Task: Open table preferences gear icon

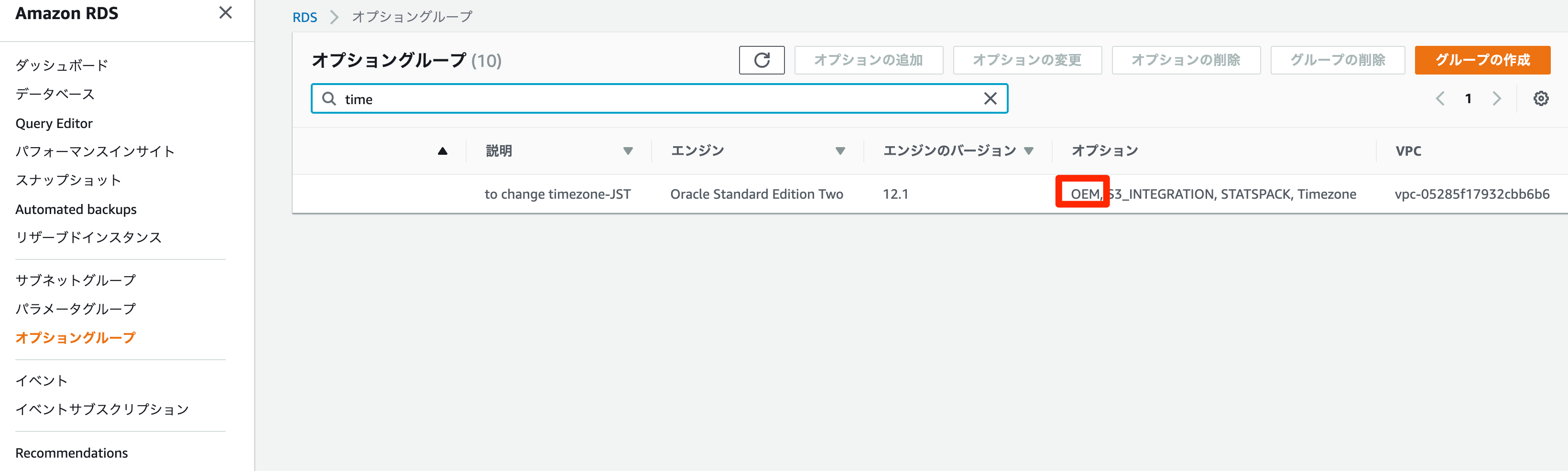Action: click(1540, 98)
